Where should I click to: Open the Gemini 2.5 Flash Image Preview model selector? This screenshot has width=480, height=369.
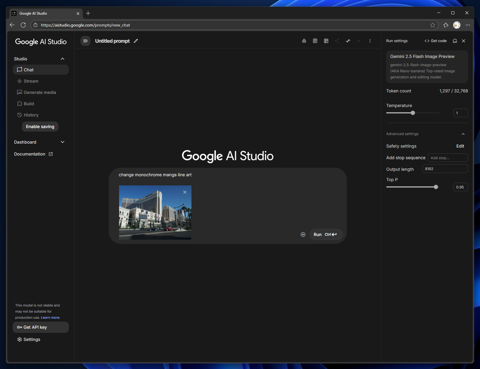[427, 67]
